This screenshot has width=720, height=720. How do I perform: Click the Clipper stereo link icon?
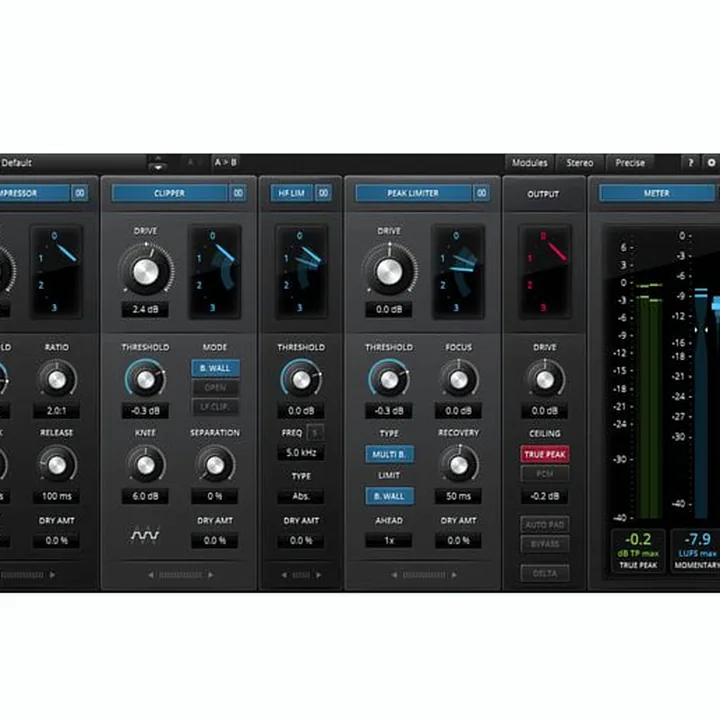(x=238, y=193)
